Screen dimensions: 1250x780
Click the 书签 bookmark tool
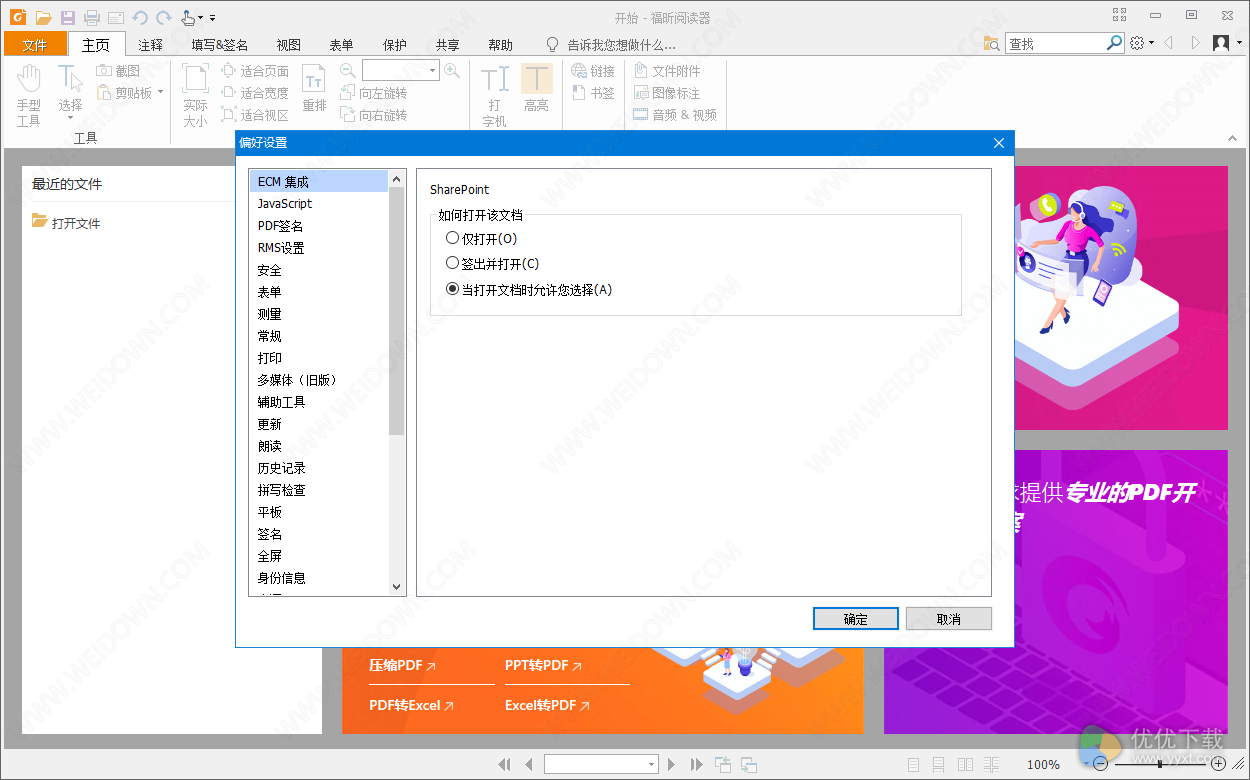(593, 93)
